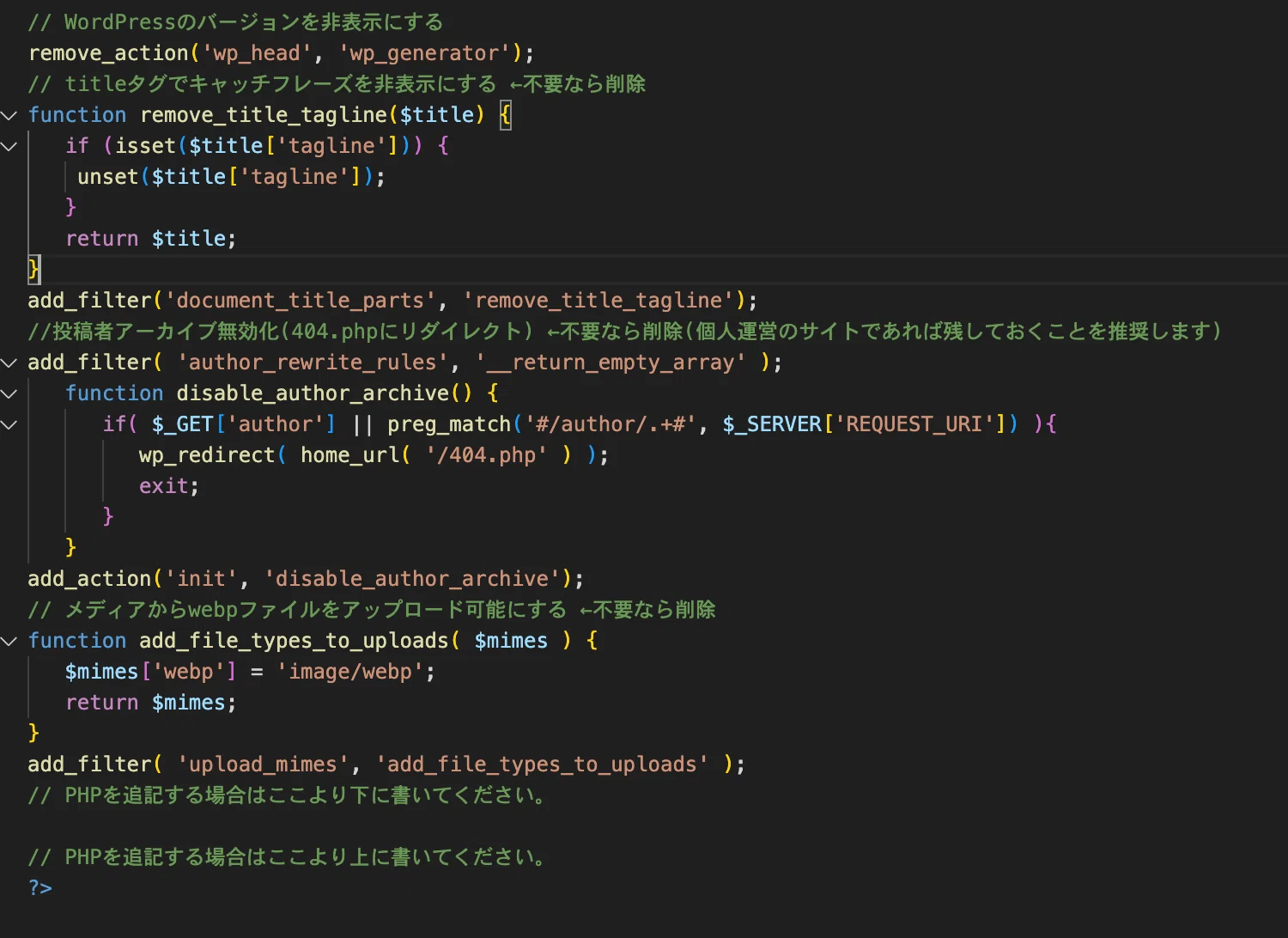Viewport: 1288px width, 938px height.
Task: Click the WordPressのバージョンを非表示にする comment
Action: (236, 22)
